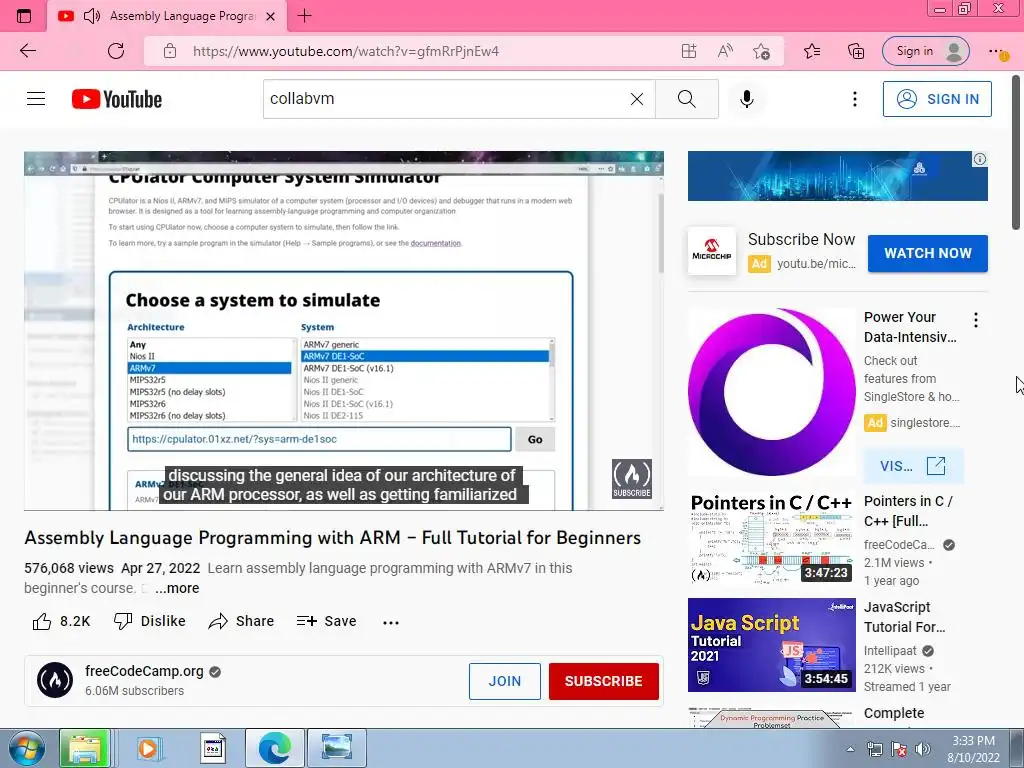Image resolution: width=1024 pixels, height=768 pixels.
Task: Open Windows Media Player taskbar icon
Action: coord(149,748)
